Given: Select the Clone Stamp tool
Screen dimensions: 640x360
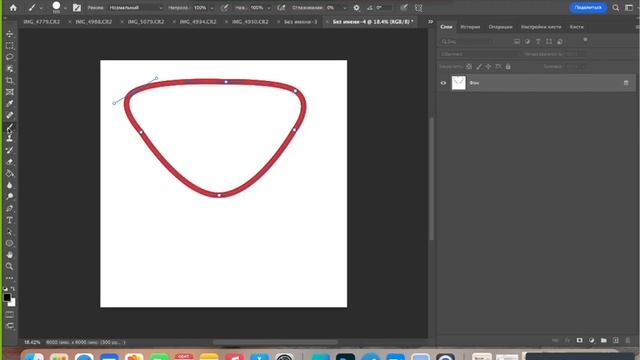Looking at the screenshot, I should tap(9, 138).
